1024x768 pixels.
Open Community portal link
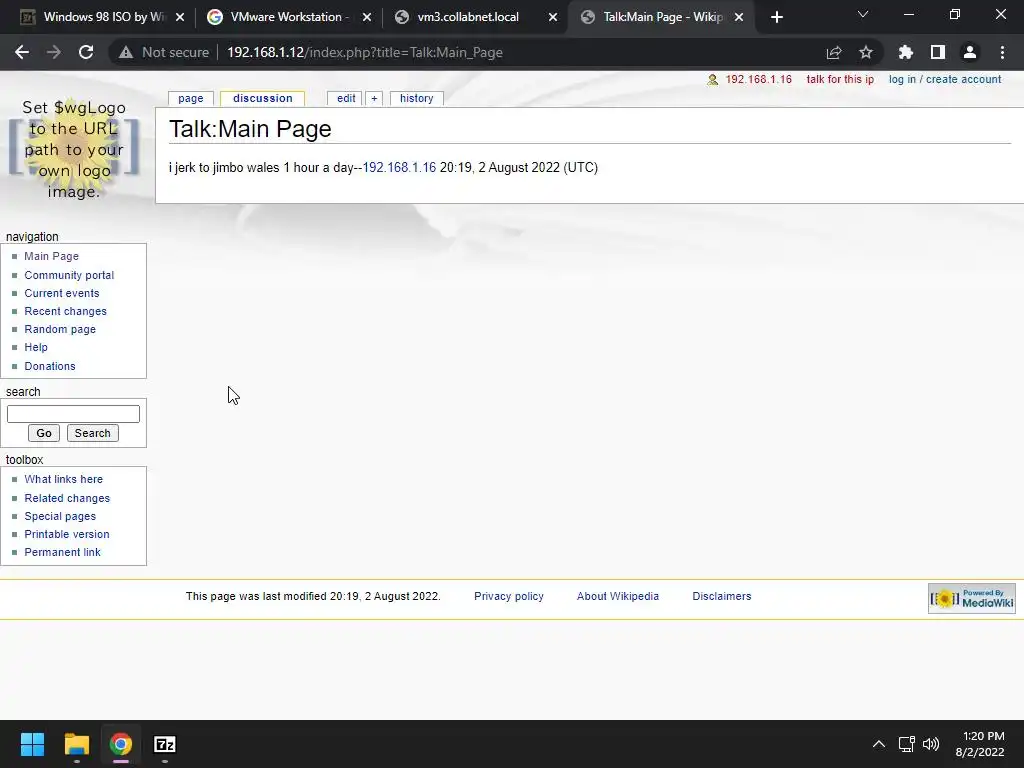click(69, 275)
